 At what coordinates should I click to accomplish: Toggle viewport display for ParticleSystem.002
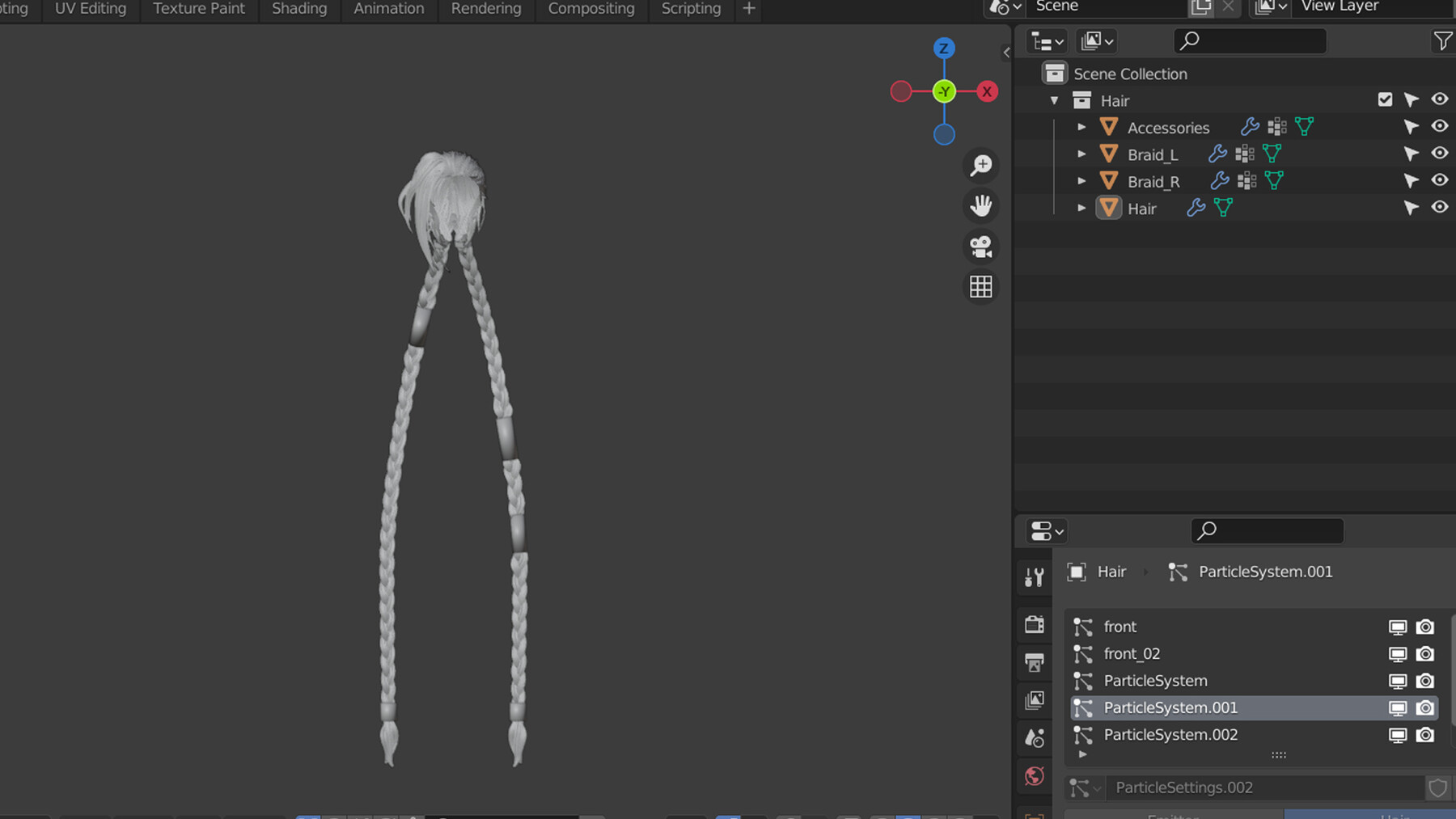click(1398, 735)
